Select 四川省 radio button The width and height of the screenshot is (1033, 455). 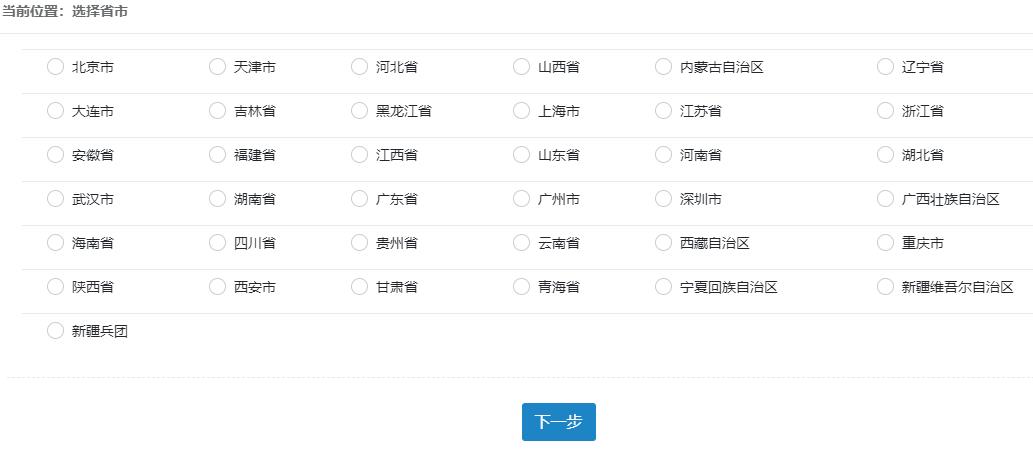pos(217,243)
